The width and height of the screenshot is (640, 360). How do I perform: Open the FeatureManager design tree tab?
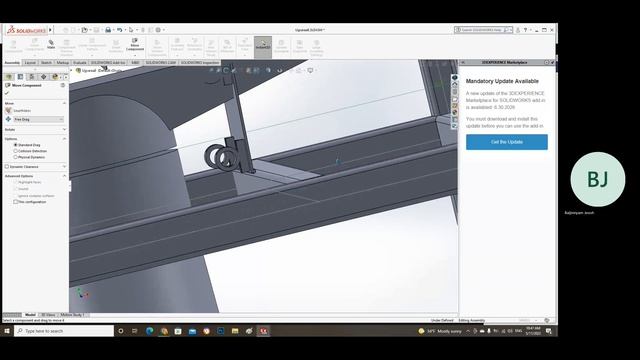(x=9, y=77)
